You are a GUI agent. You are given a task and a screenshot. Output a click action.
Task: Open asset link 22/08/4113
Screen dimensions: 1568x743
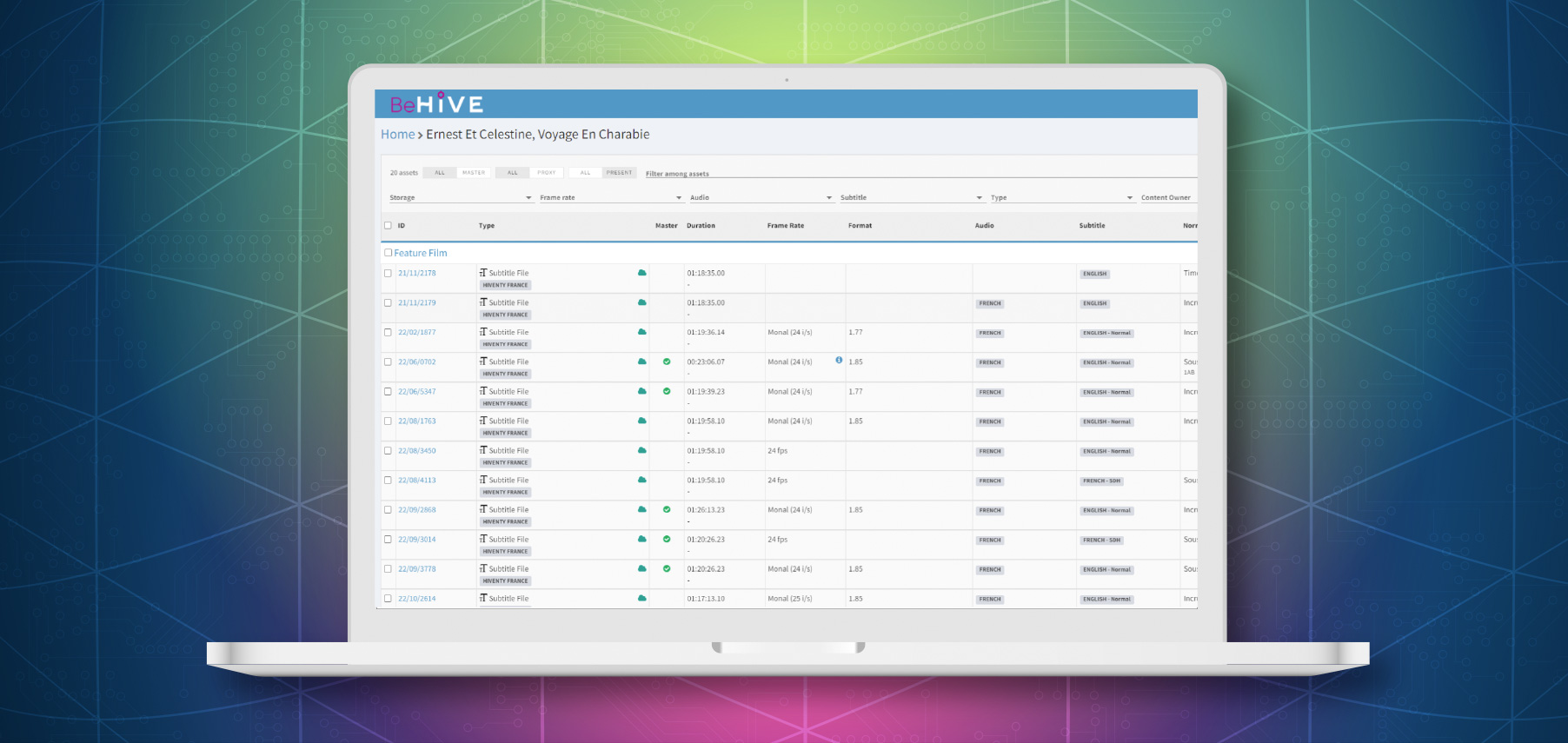(417, 480)
